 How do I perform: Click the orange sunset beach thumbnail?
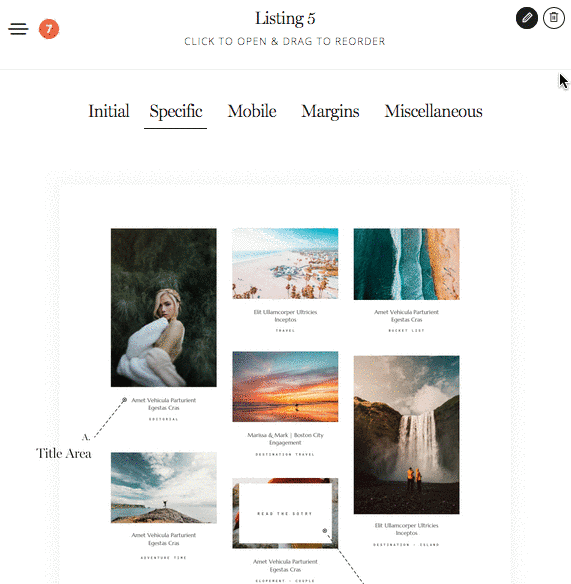coord(285,387)
